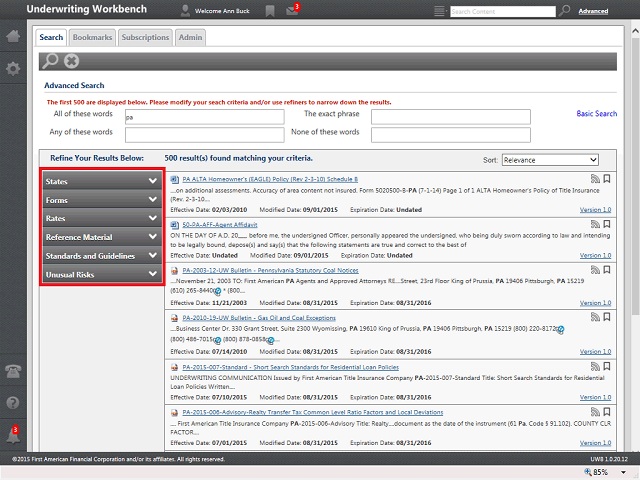Subscribe to PA ALTA Homeowner's result feed

point(595,179)
